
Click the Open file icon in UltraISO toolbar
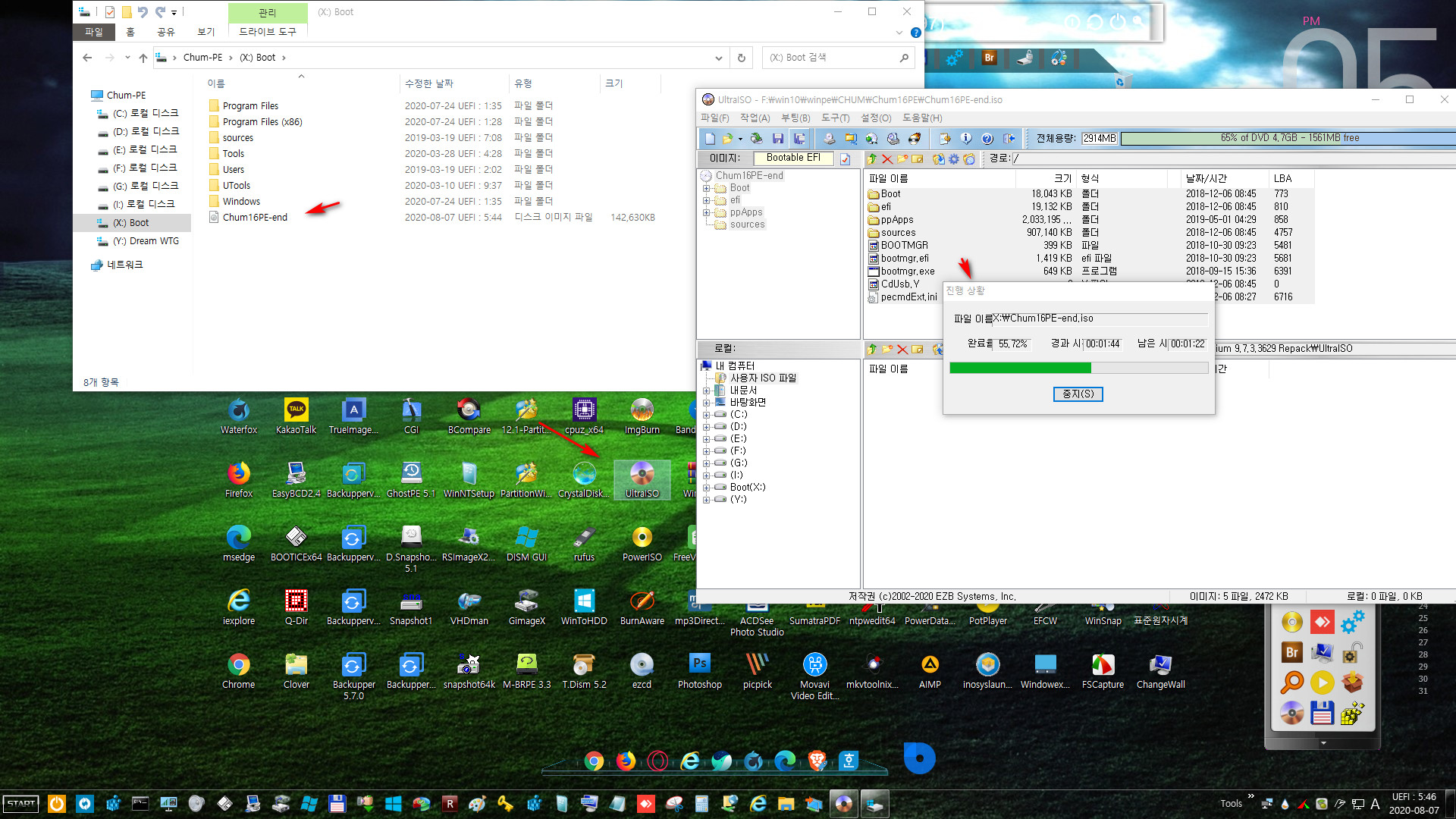pyautogui.click(x=728, y=139)
